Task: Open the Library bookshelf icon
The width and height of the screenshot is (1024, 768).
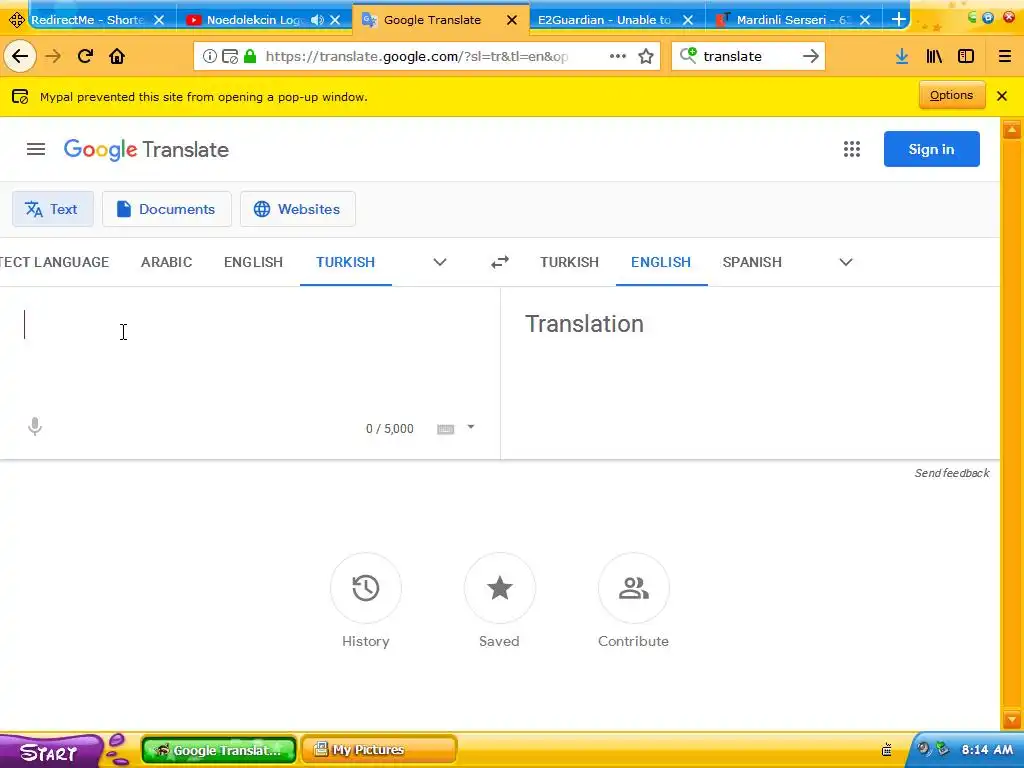Action: [934, 56]
